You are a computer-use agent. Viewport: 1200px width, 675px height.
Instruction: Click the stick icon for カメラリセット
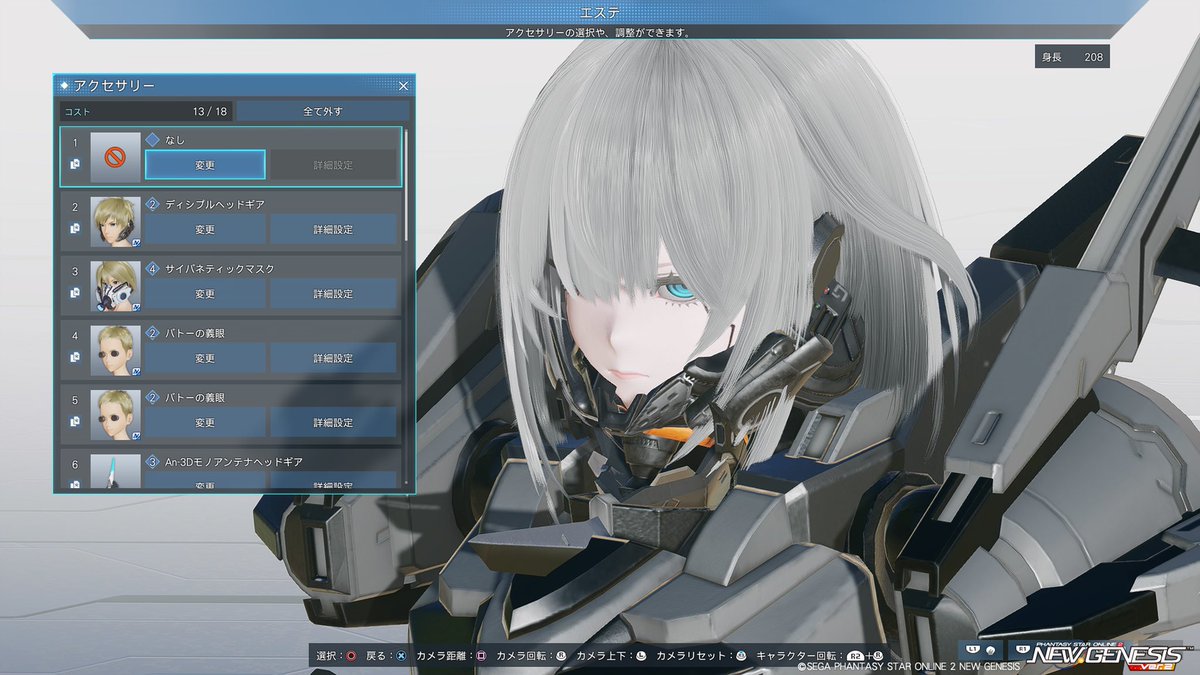(741, 656)
